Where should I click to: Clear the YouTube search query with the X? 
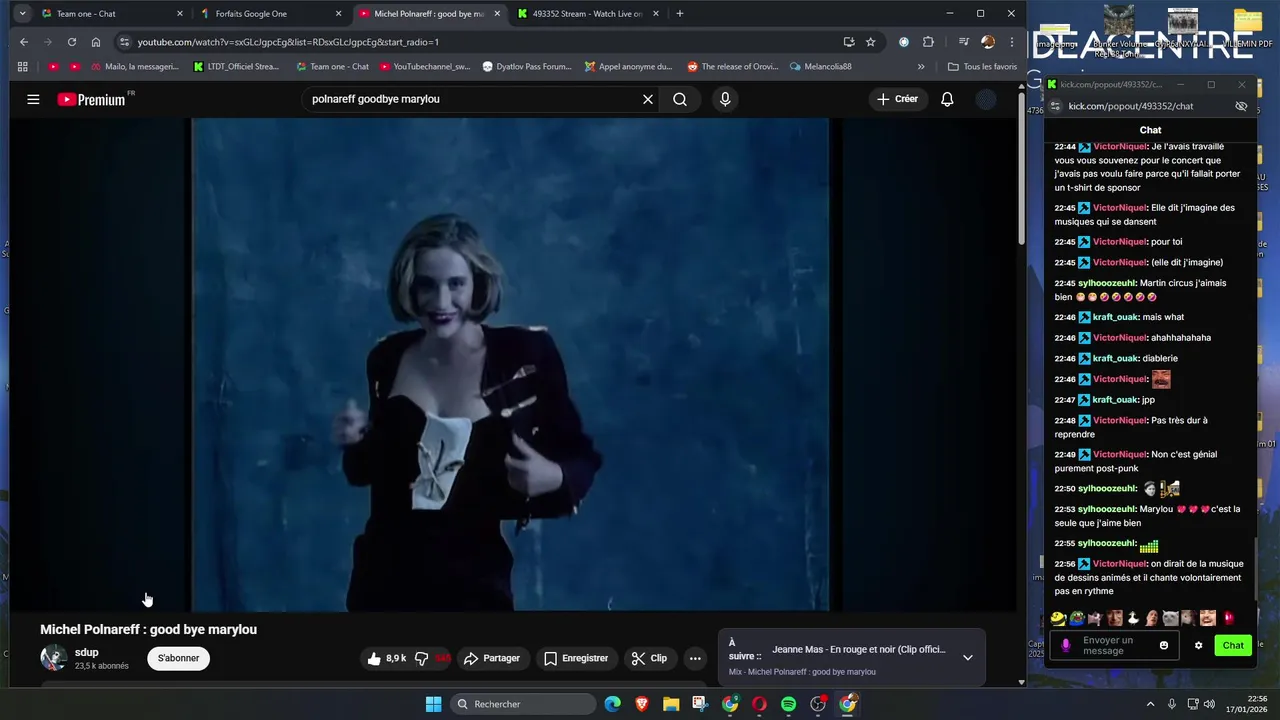(648, 99)
